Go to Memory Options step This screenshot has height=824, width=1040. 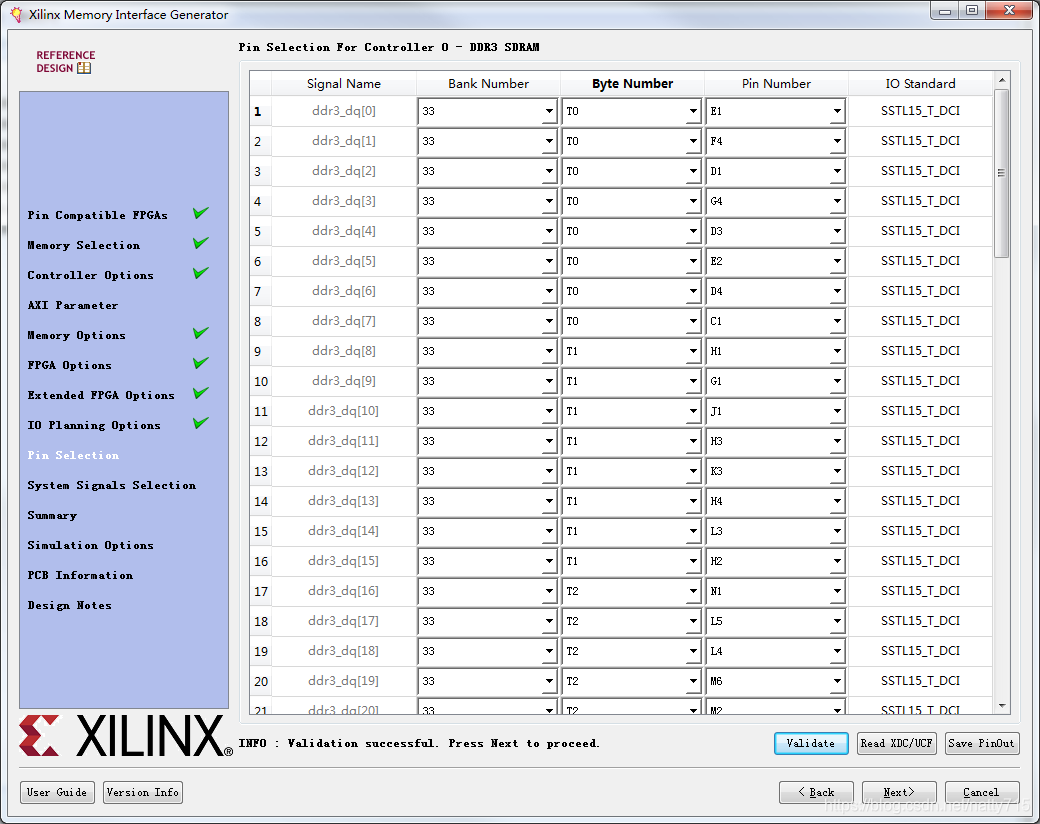click(76, 335)
